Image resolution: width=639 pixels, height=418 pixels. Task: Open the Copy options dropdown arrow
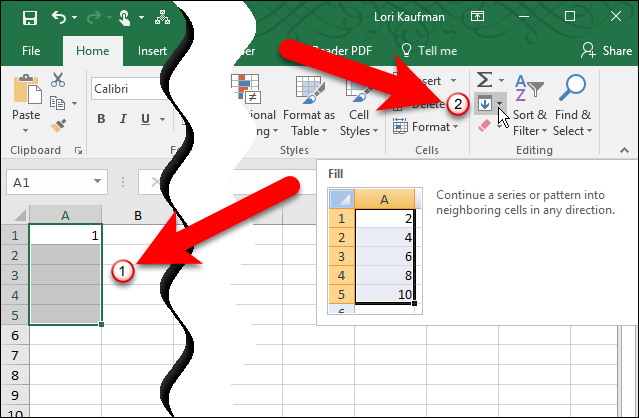pyautogui.click(x=75, y=103)
